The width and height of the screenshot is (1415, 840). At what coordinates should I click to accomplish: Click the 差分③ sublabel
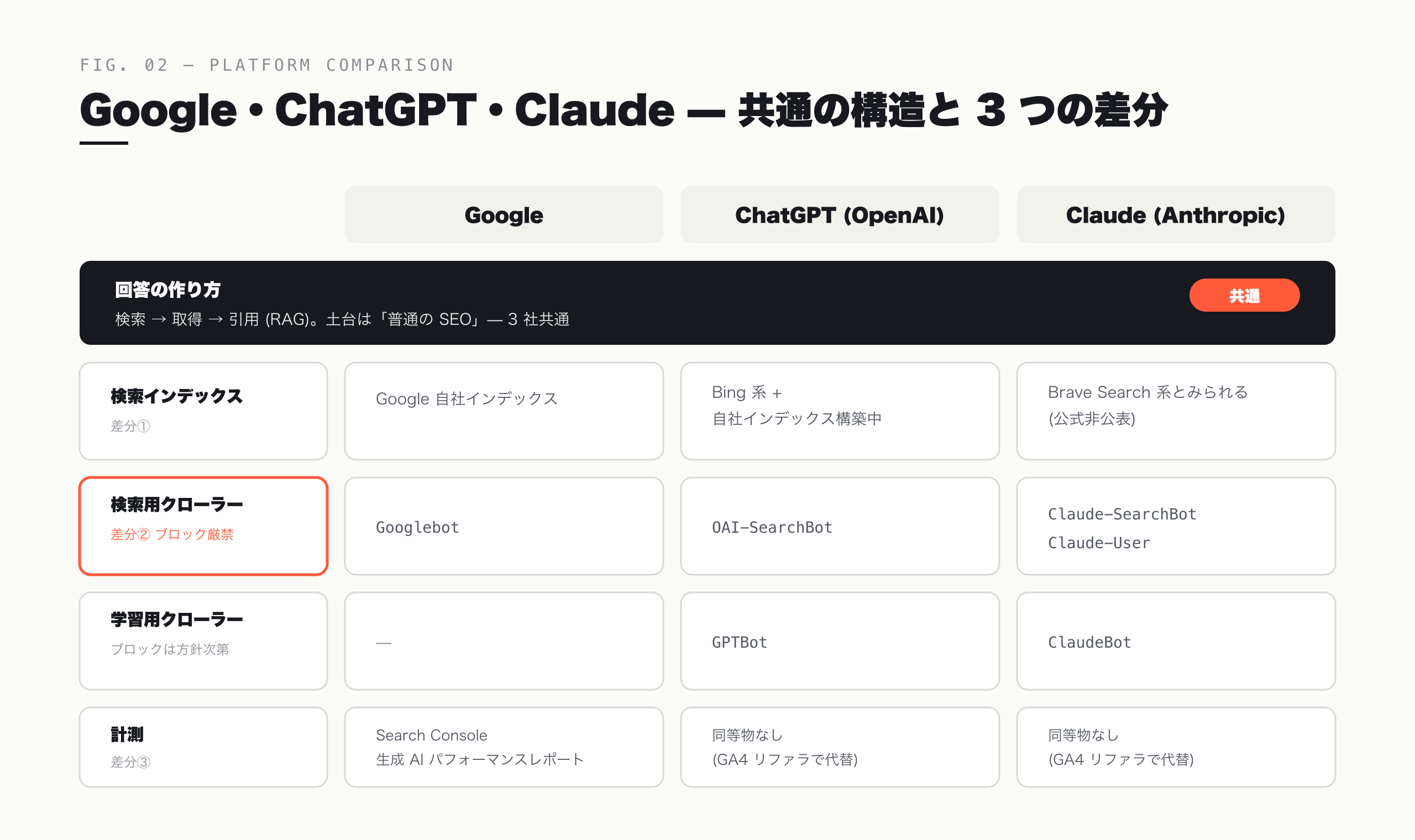pyautogui.click(x=131, y=762)
